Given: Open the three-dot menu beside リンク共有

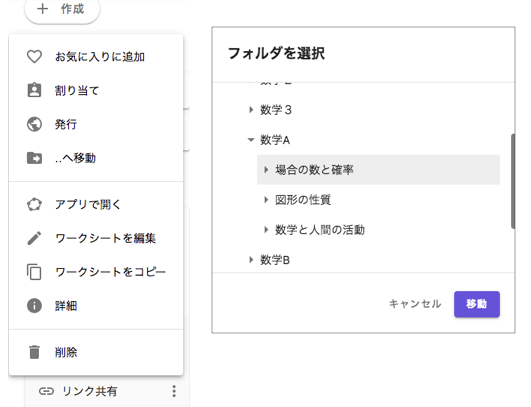Looking at the screenshot, I should [x=174, y=391].
